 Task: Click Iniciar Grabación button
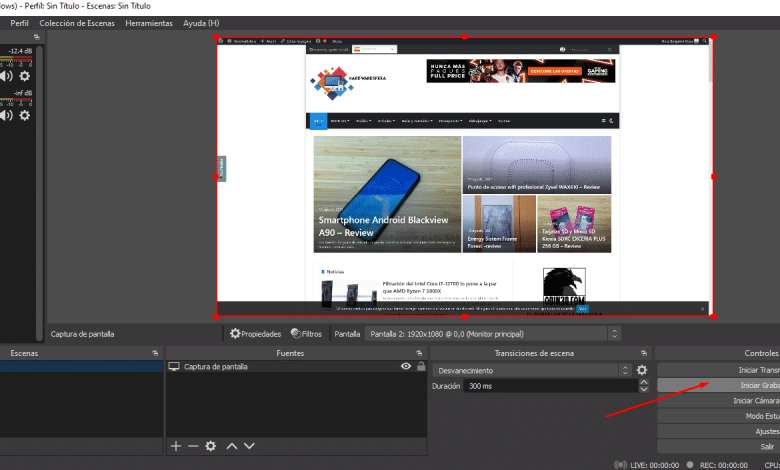(x=719, y=385)
